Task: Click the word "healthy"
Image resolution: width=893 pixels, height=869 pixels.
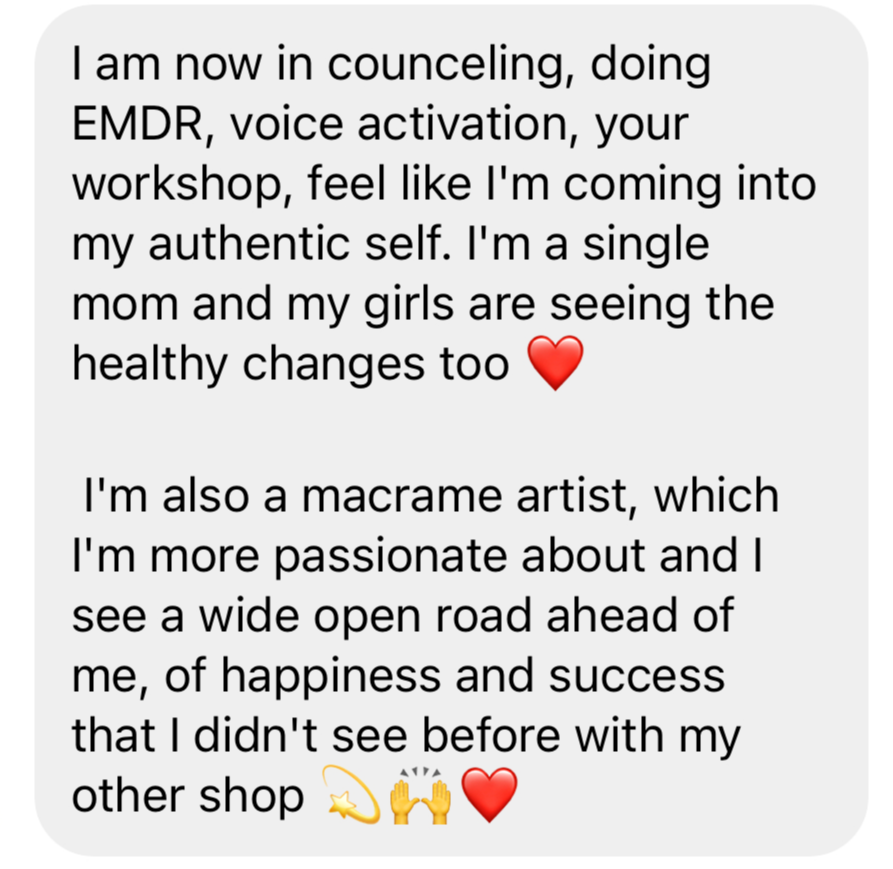Action: click(x=149, y=364)
